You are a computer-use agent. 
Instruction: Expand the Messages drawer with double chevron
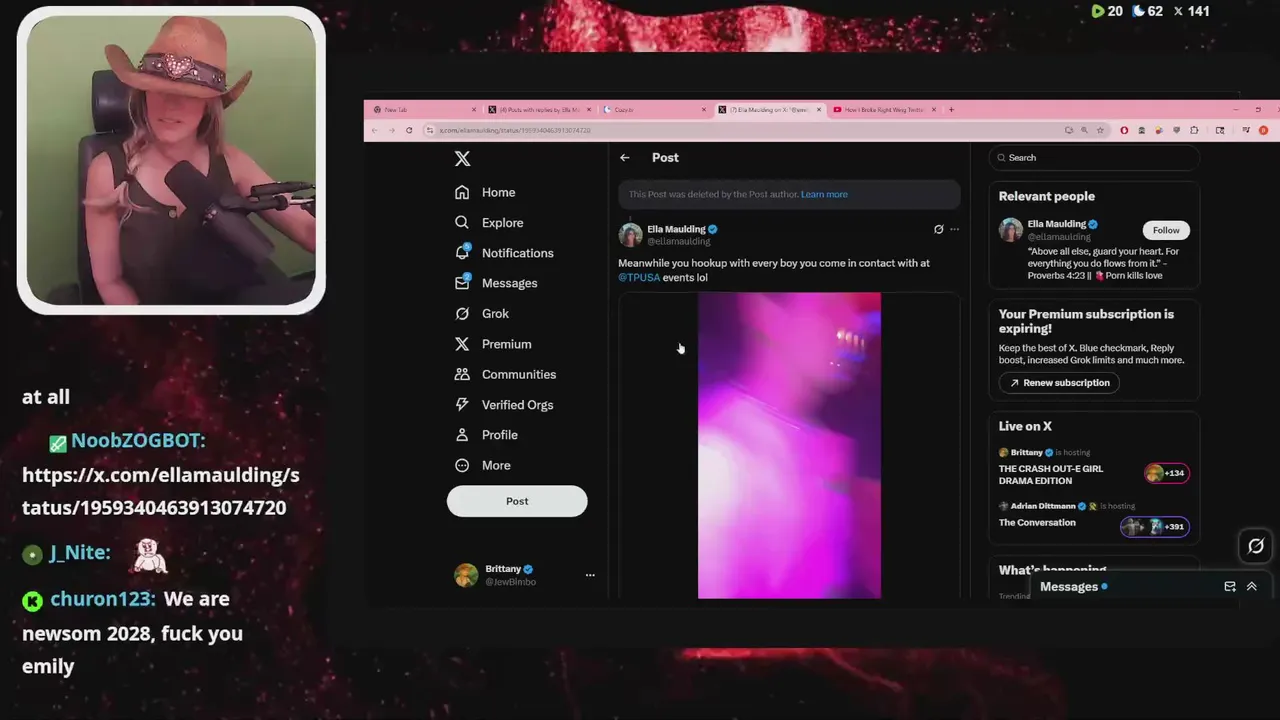[1251, 587]
